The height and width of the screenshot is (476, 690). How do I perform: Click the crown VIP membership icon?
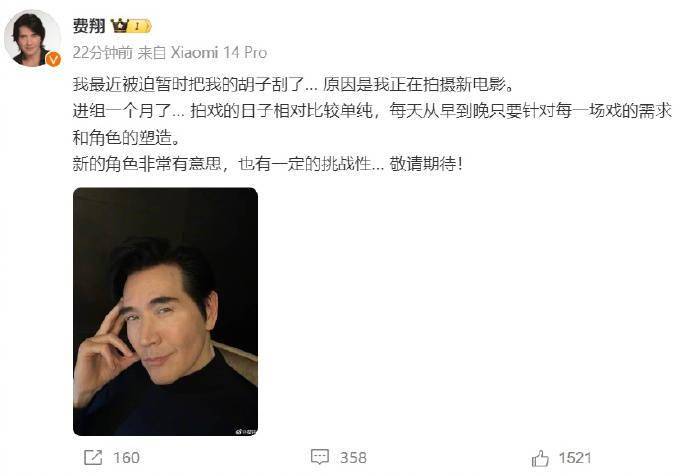[x=119, y=26]
